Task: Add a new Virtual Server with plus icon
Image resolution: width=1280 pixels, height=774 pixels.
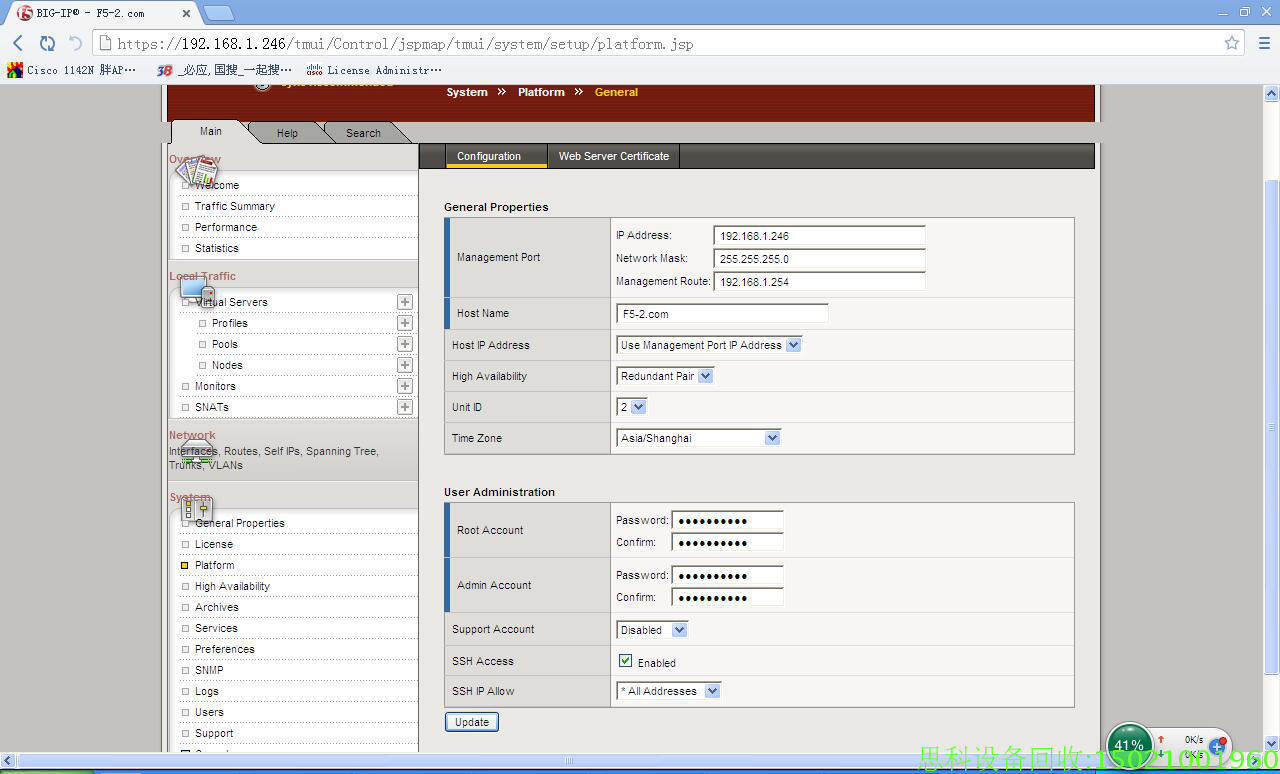Action: pyautogui.click(x=405, y=302)
